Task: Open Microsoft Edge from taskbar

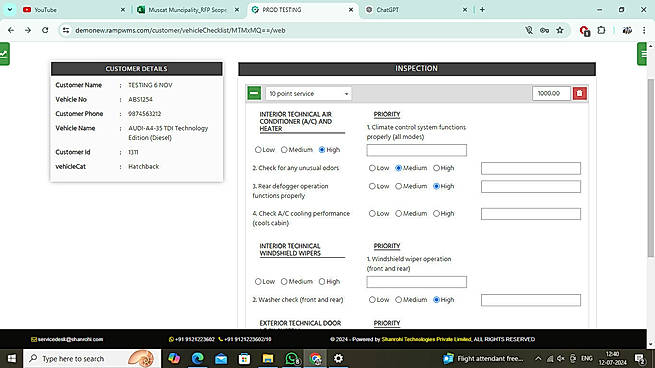Action: point(197,358)
